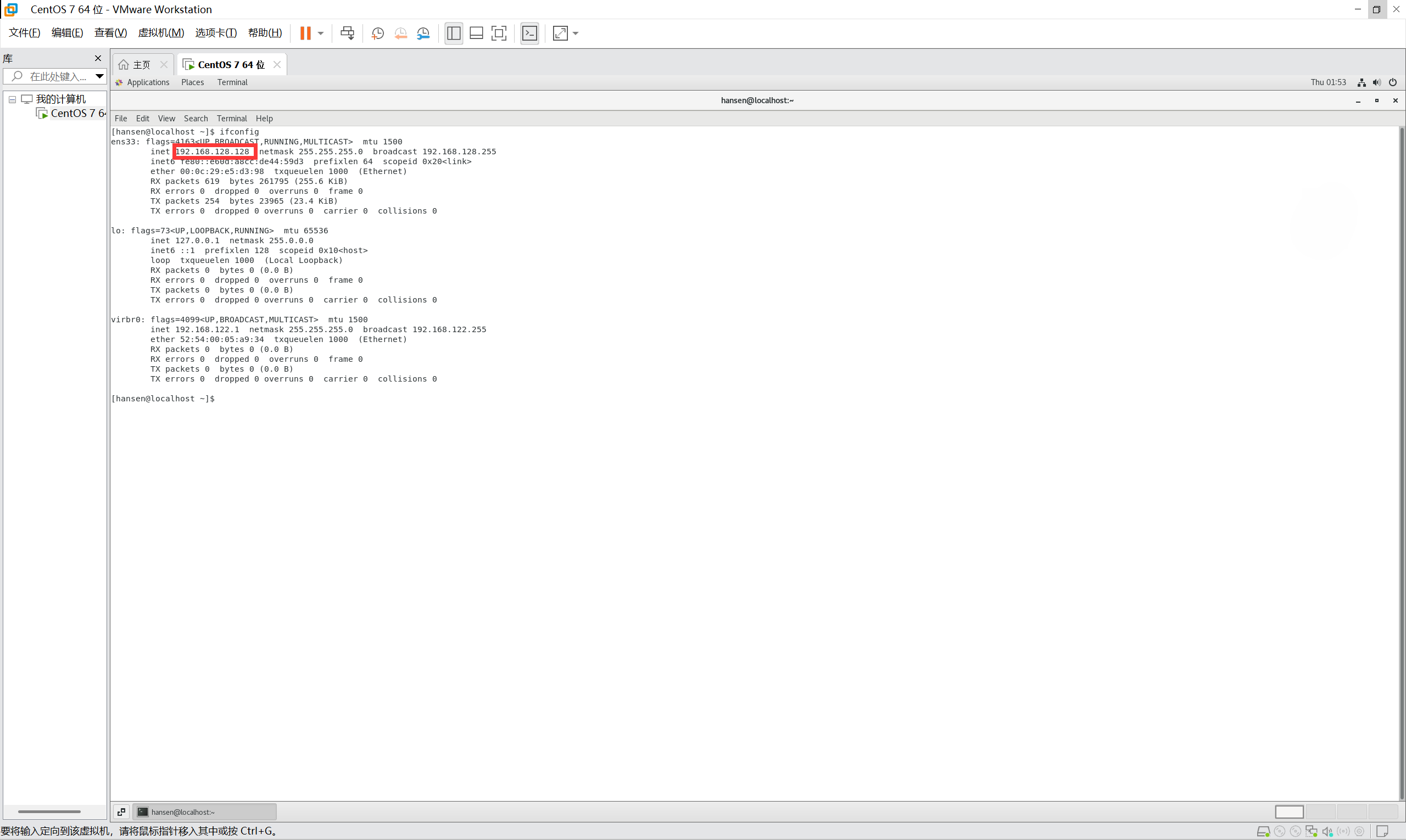1406x840 pixels.
Task: Click the Send Ctrl+Alt+Del toolbar icon
Action: (347, 33)
